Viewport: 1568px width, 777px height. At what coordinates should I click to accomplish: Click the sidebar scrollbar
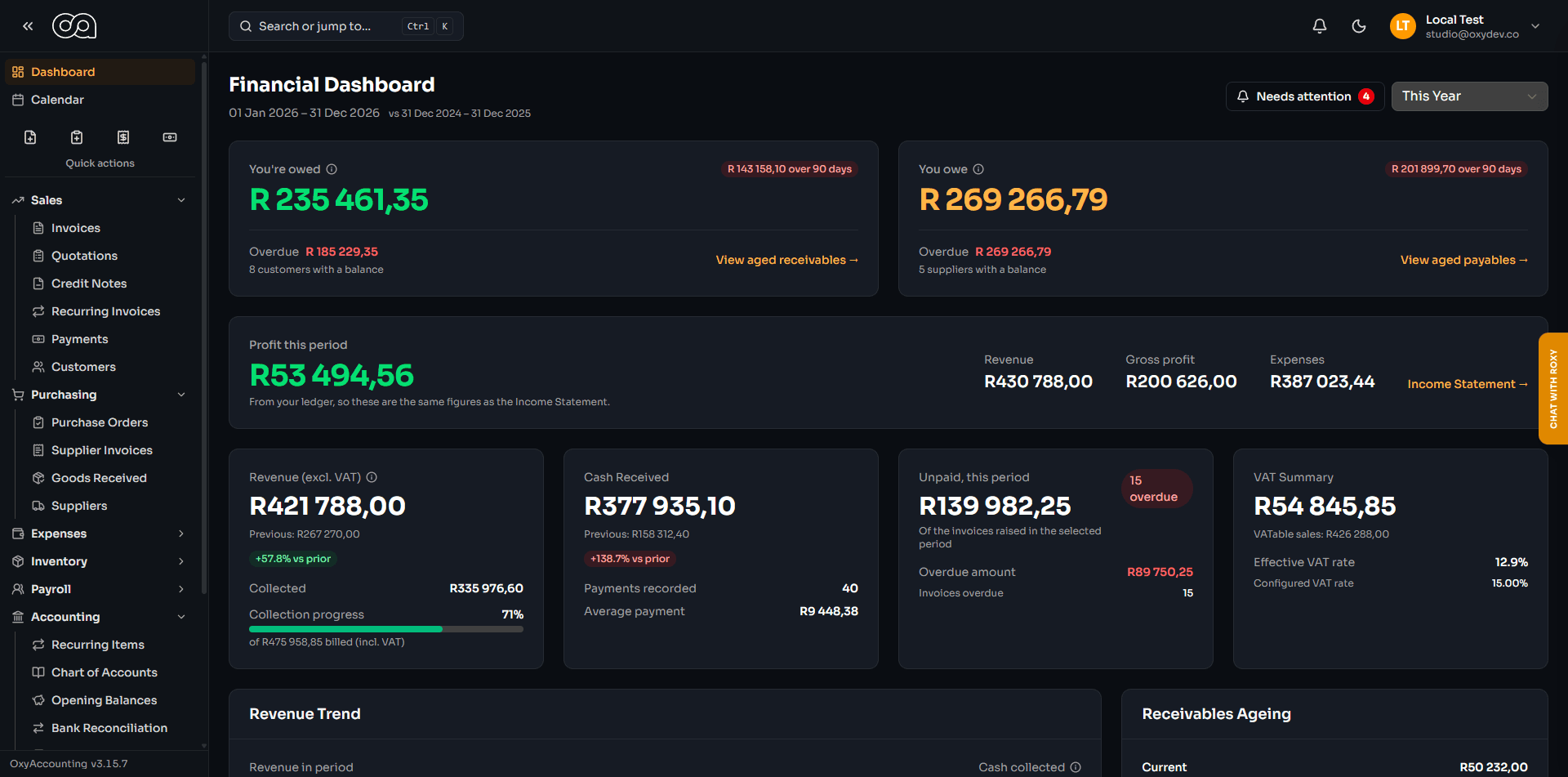pyautogui.click(x=203, y=327)
